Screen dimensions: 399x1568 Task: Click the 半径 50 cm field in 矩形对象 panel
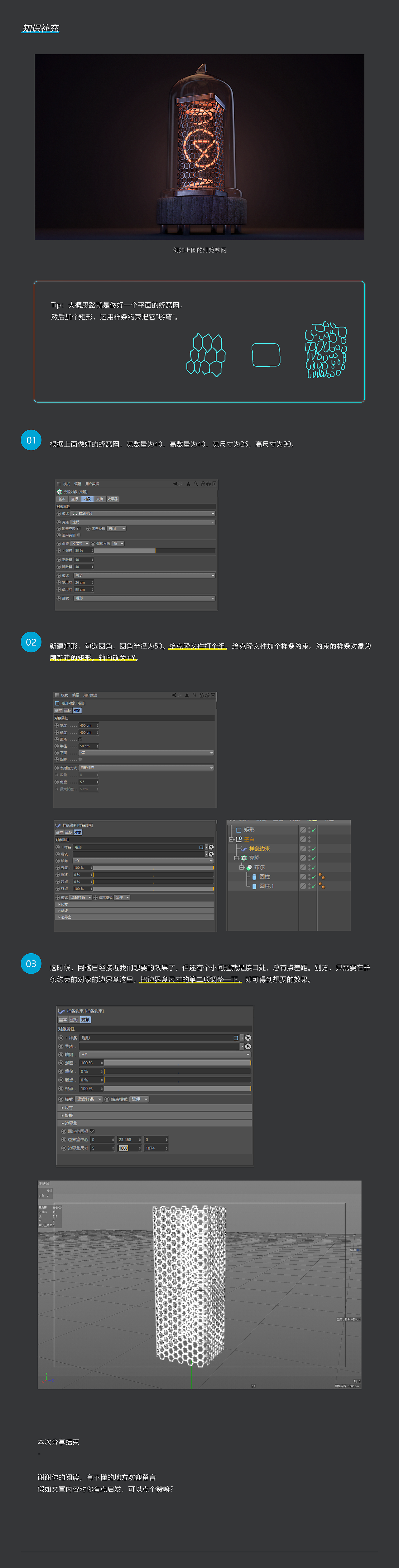pyautogui.click(x=88, y=746)
